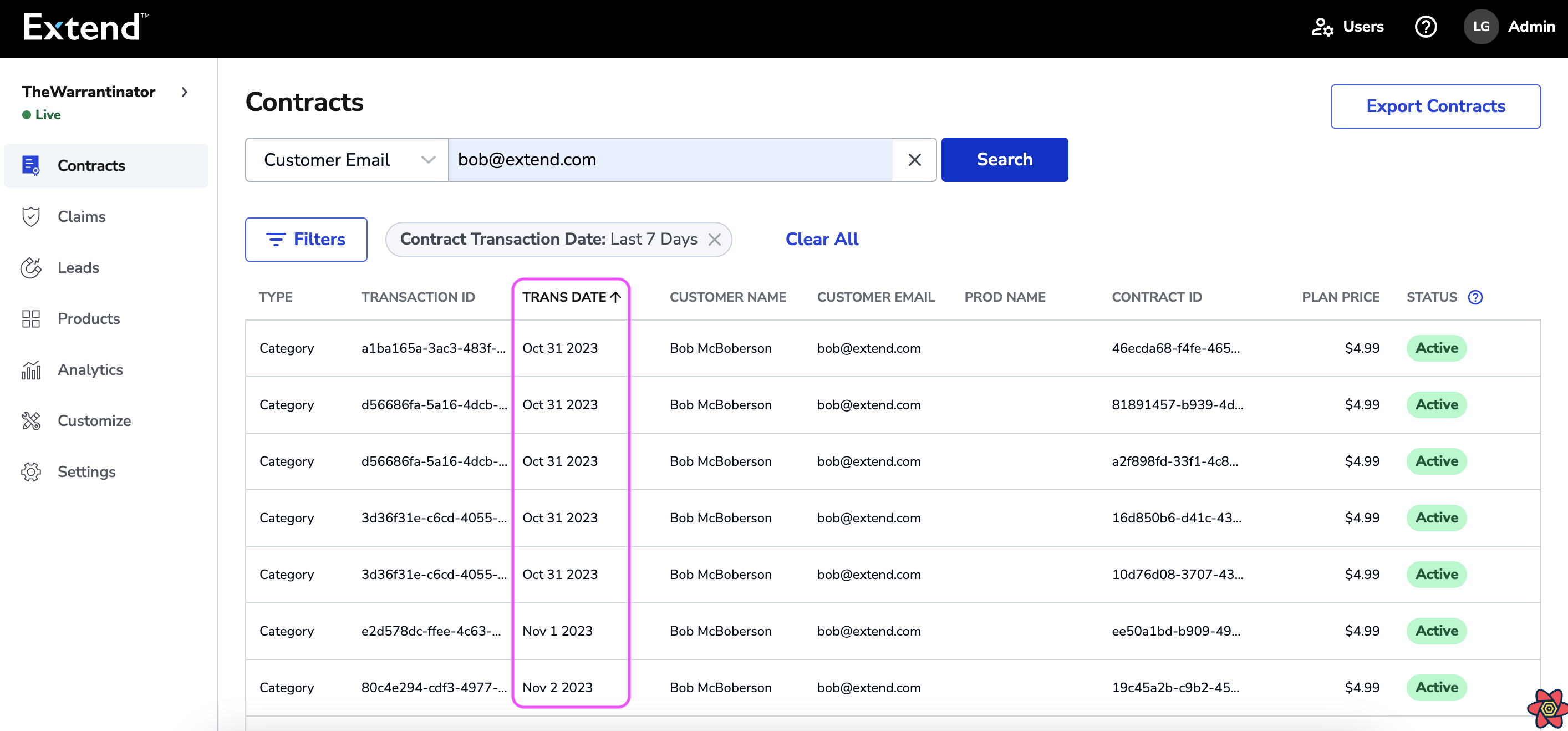Open the Users menu in header
The image size is (1568, 731).
(1347, 27)
